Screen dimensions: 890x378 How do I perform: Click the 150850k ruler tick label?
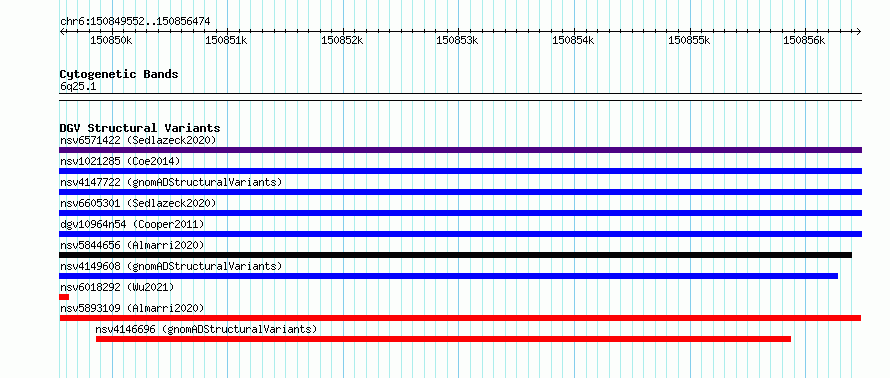[x=111, y=41]
